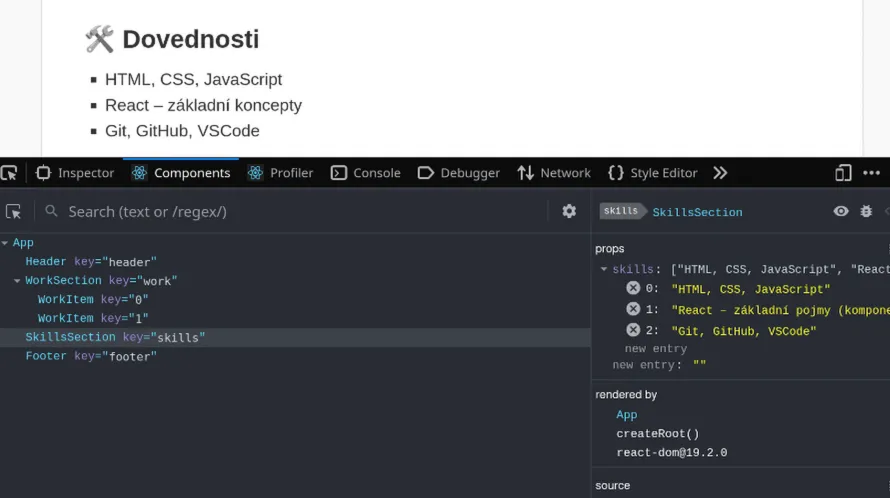Image resolution: width=890 pixels, height=498 pixels.
Task: Remove the "Git, GitHub, VSCode" array entry
Action: click(x=633, y=331)
